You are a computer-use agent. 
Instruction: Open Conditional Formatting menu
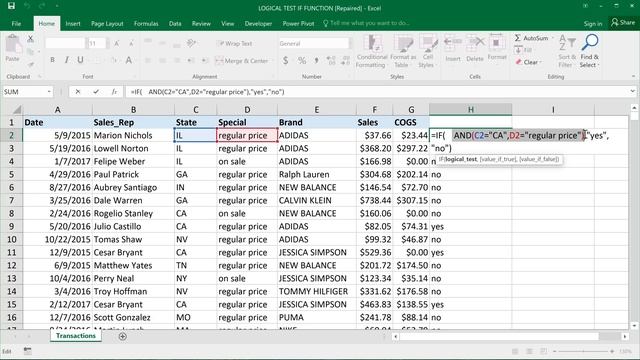coord(371,52)
